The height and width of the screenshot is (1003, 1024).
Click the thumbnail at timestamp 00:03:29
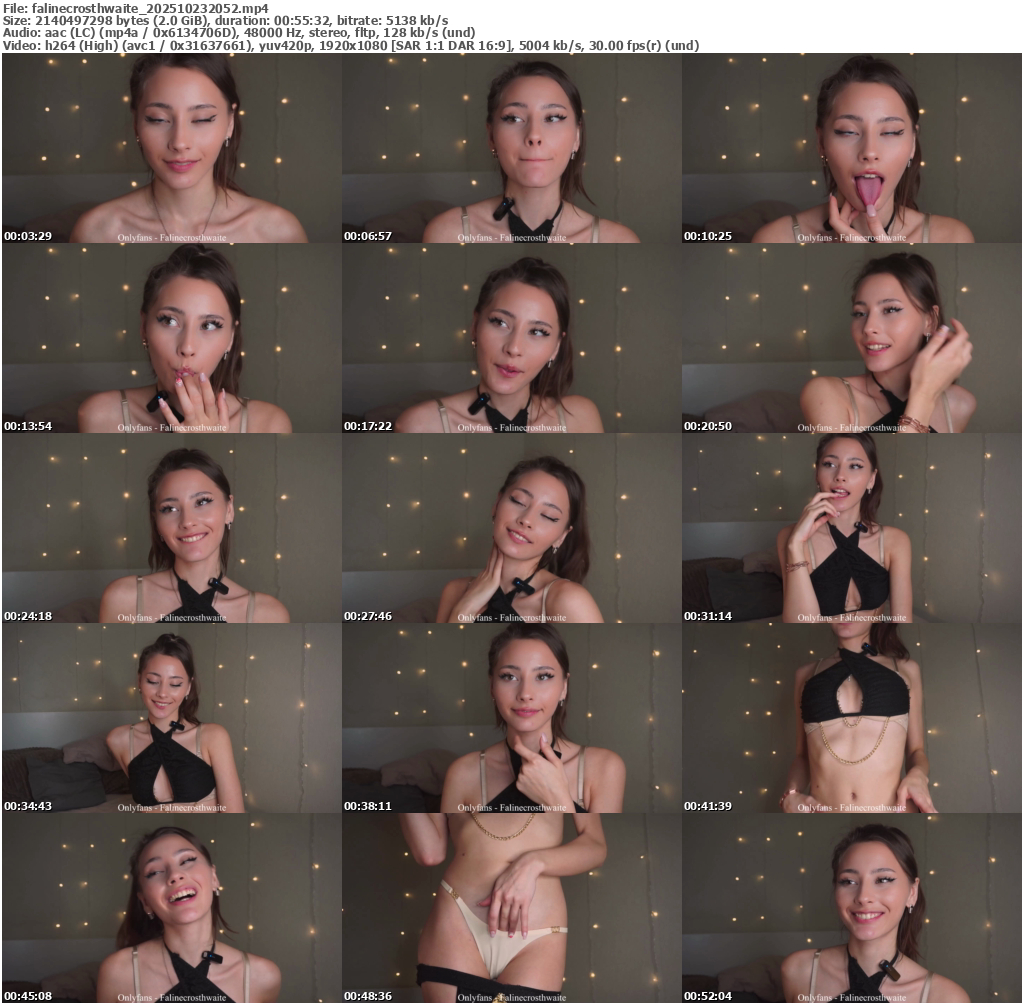[171, 148]
